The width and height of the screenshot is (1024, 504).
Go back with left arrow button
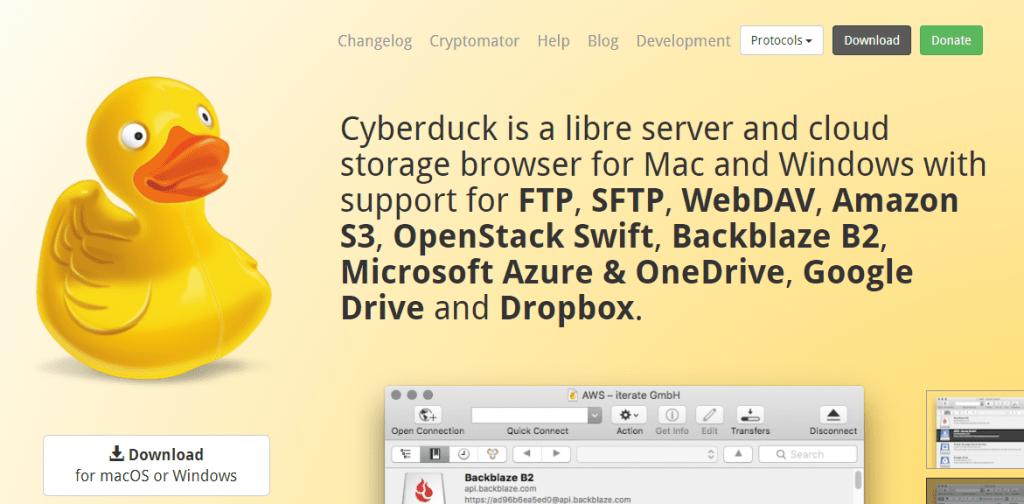(x=528, y=454)
